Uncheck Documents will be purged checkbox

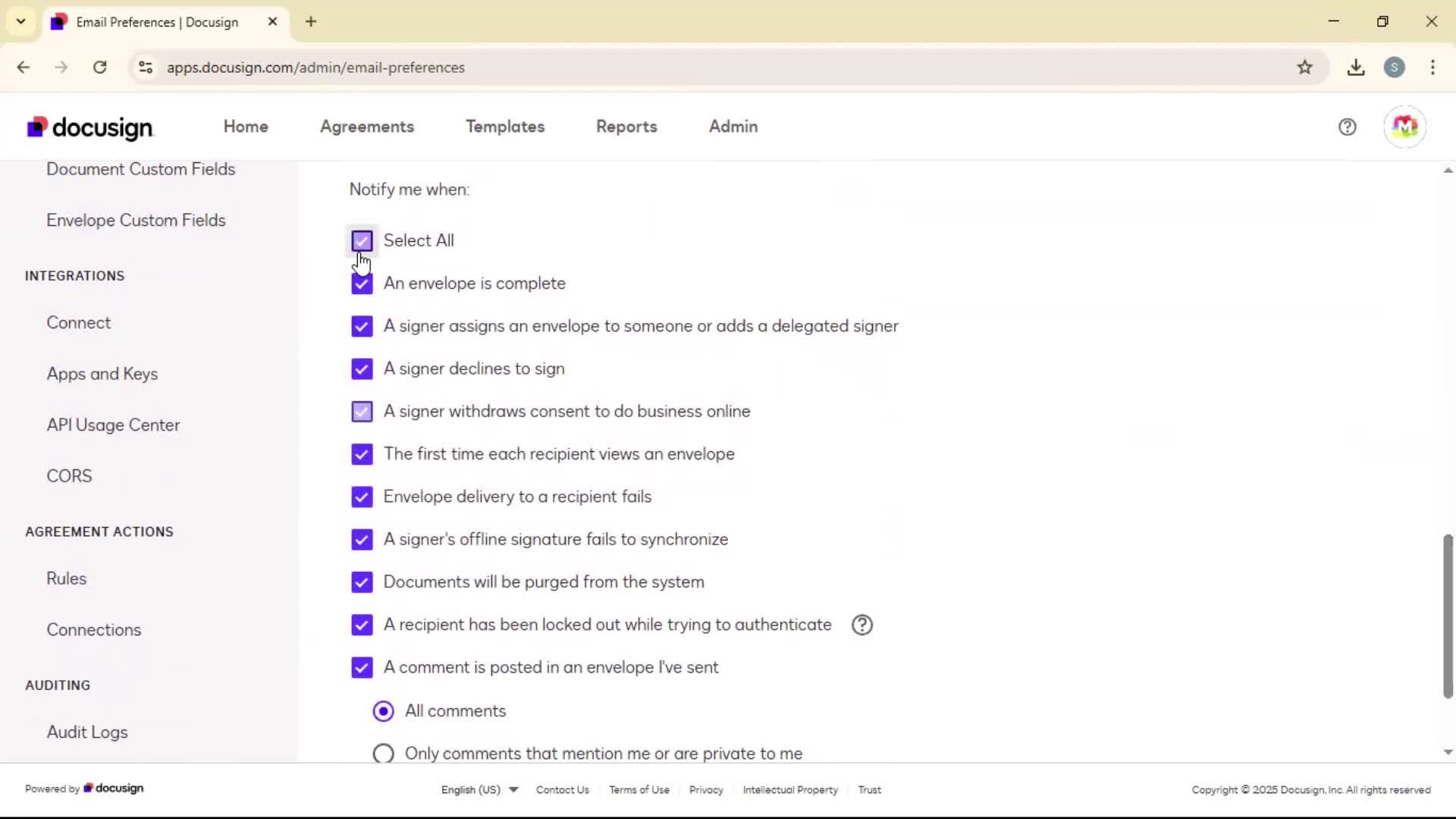[362, 582]
